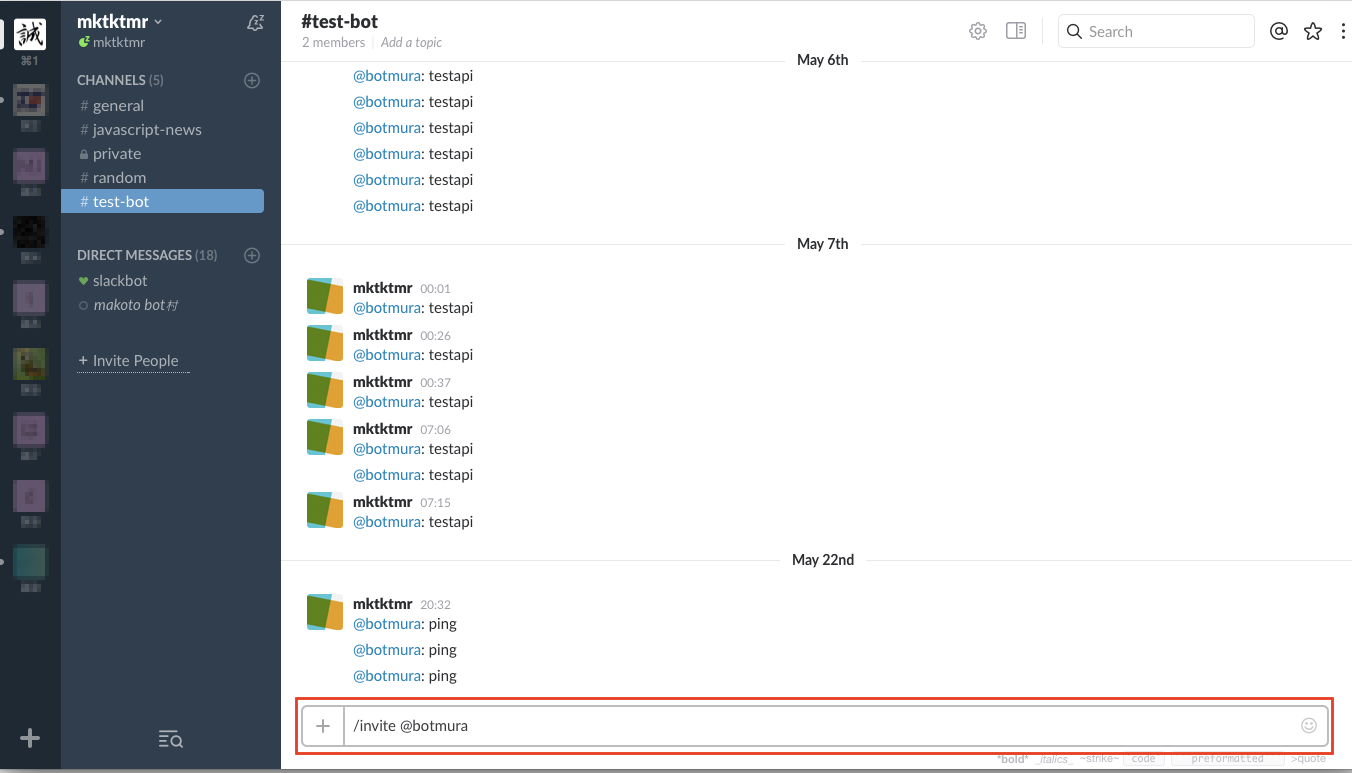Show mentions with the @ icon
The height and width of the screenshot is (773, 1352).
1278,31
